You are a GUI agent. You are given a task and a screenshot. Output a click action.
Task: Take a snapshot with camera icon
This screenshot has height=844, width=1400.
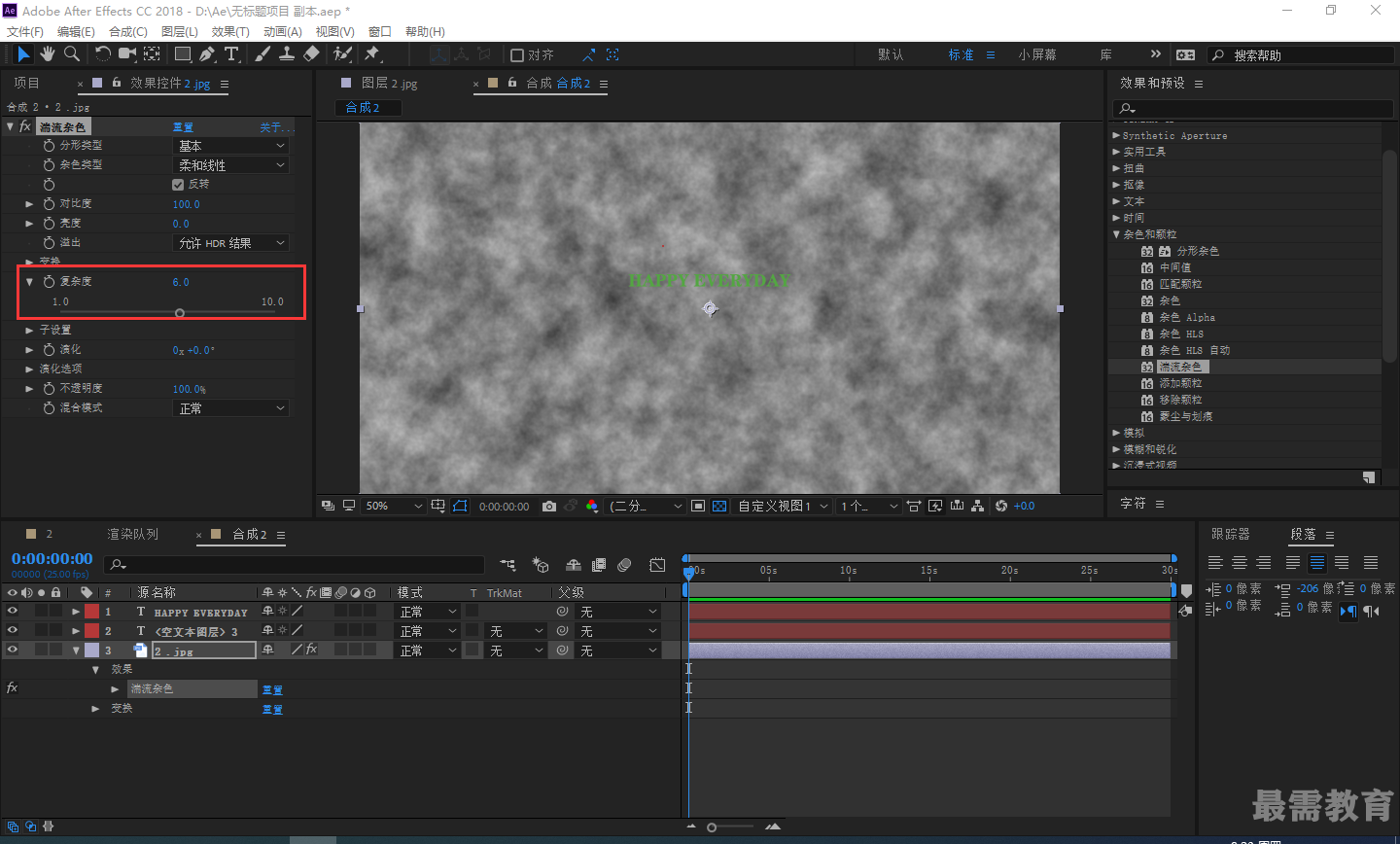coord(549,507)
